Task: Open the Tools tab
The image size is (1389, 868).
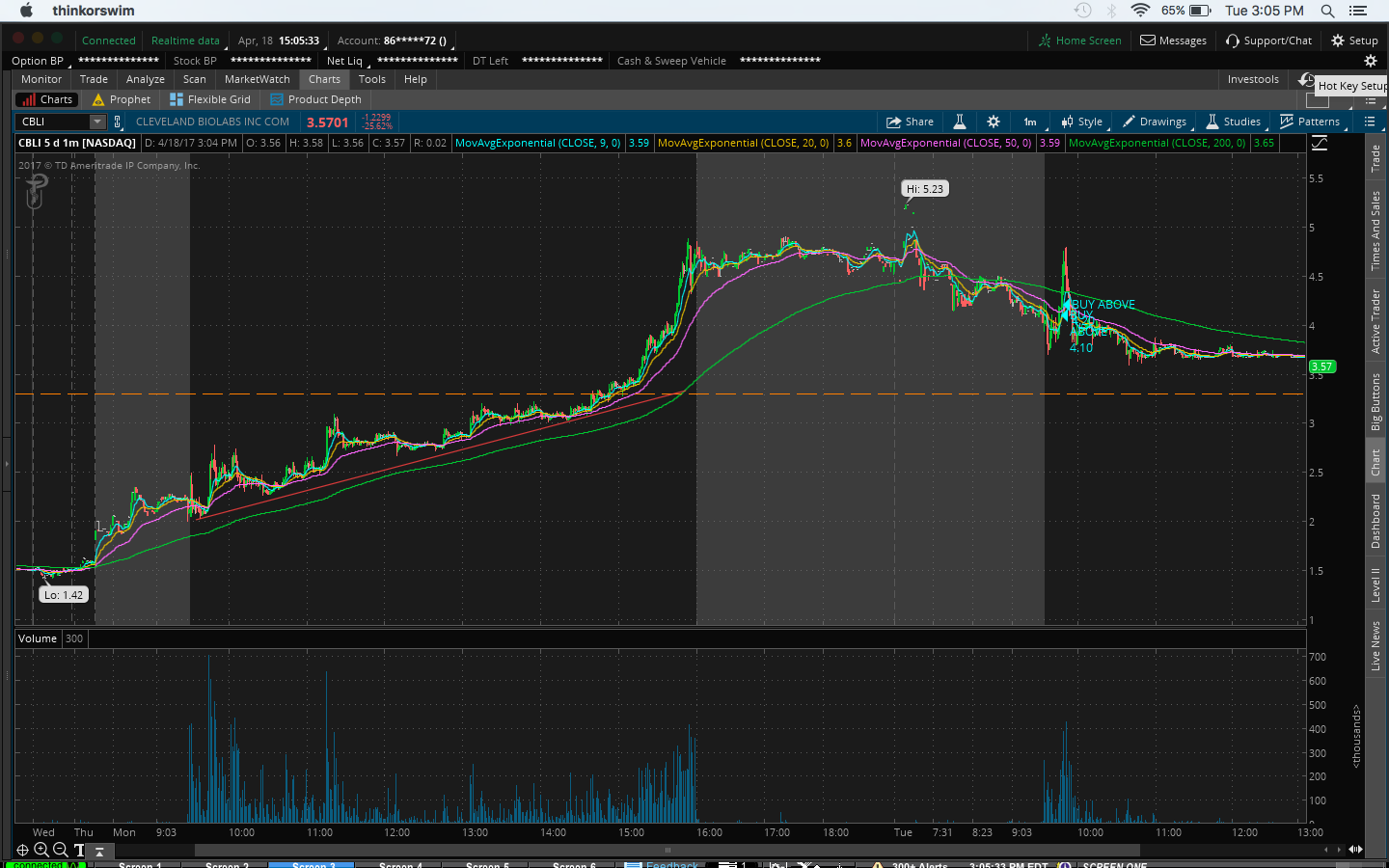Action: pyautogui.click(x=372, y=79)
